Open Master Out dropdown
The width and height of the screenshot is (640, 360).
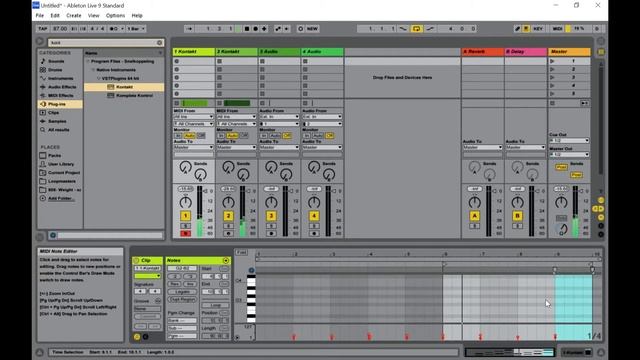[569, 155]
